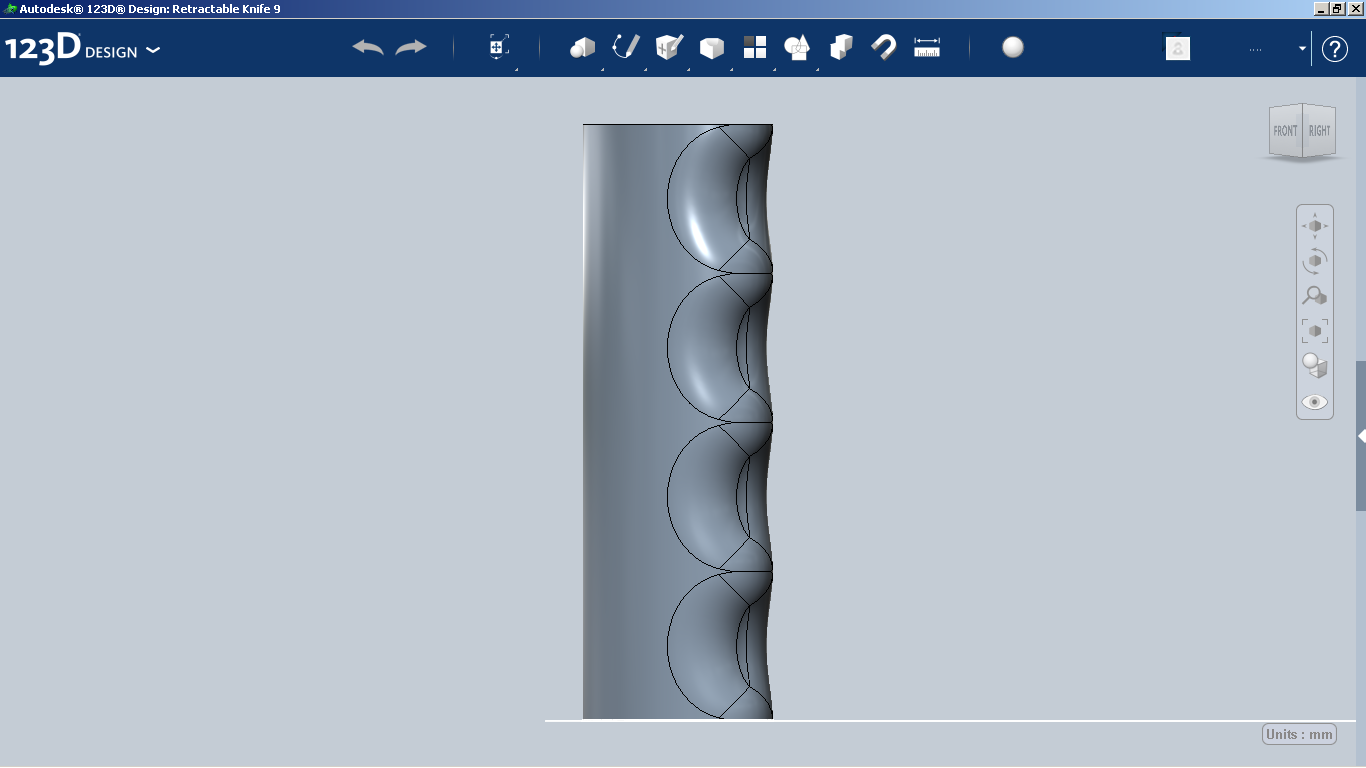Switch view cube to RIGHT face
This screenshot has width=1366, height=768.
tap(1319, 130)
